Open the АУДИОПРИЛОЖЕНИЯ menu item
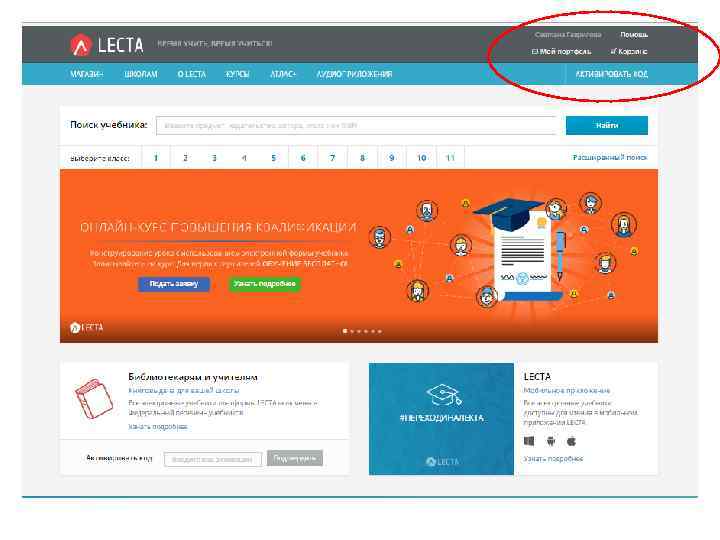This screenshot has height=540, width=720. [354, 74]
